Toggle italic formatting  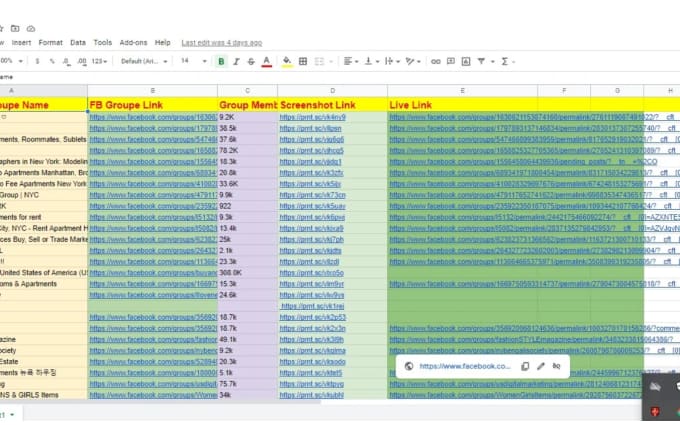click(x=236, y=62)
